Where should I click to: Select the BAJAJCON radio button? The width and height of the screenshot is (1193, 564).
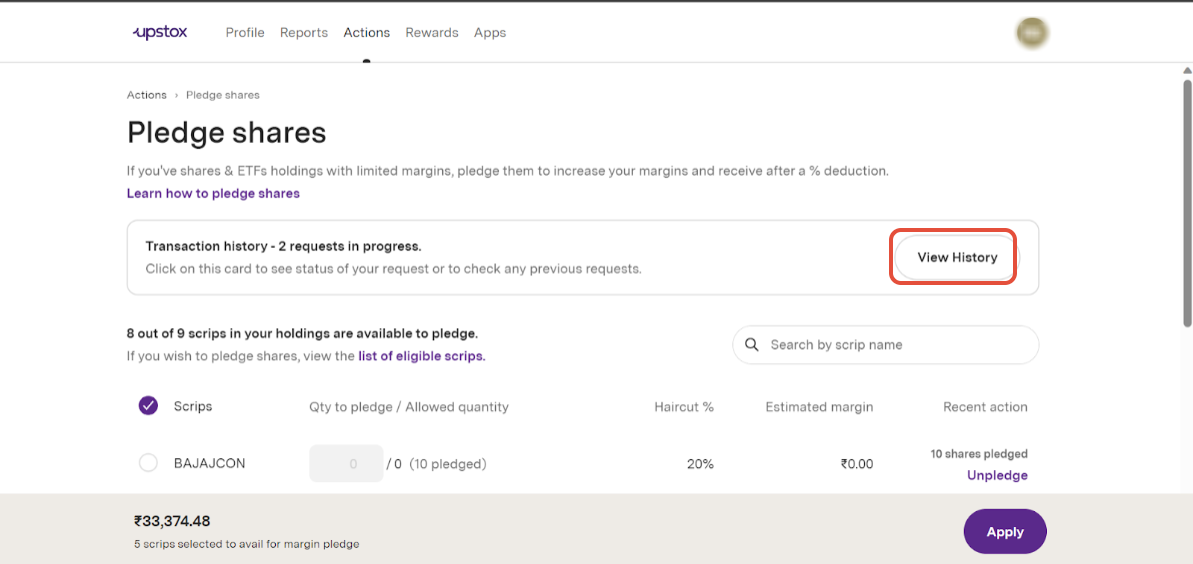point(148,463)
